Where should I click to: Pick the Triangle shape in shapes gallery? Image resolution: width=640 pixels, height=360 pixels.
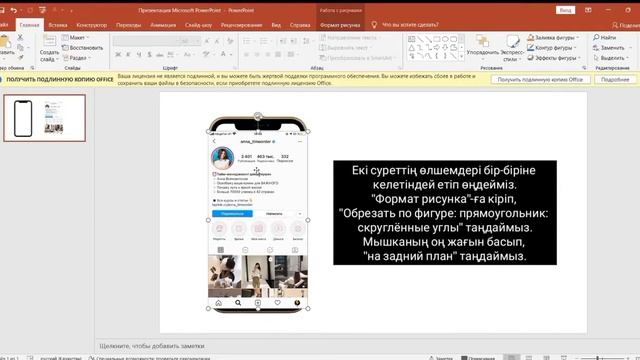[411, 48]
